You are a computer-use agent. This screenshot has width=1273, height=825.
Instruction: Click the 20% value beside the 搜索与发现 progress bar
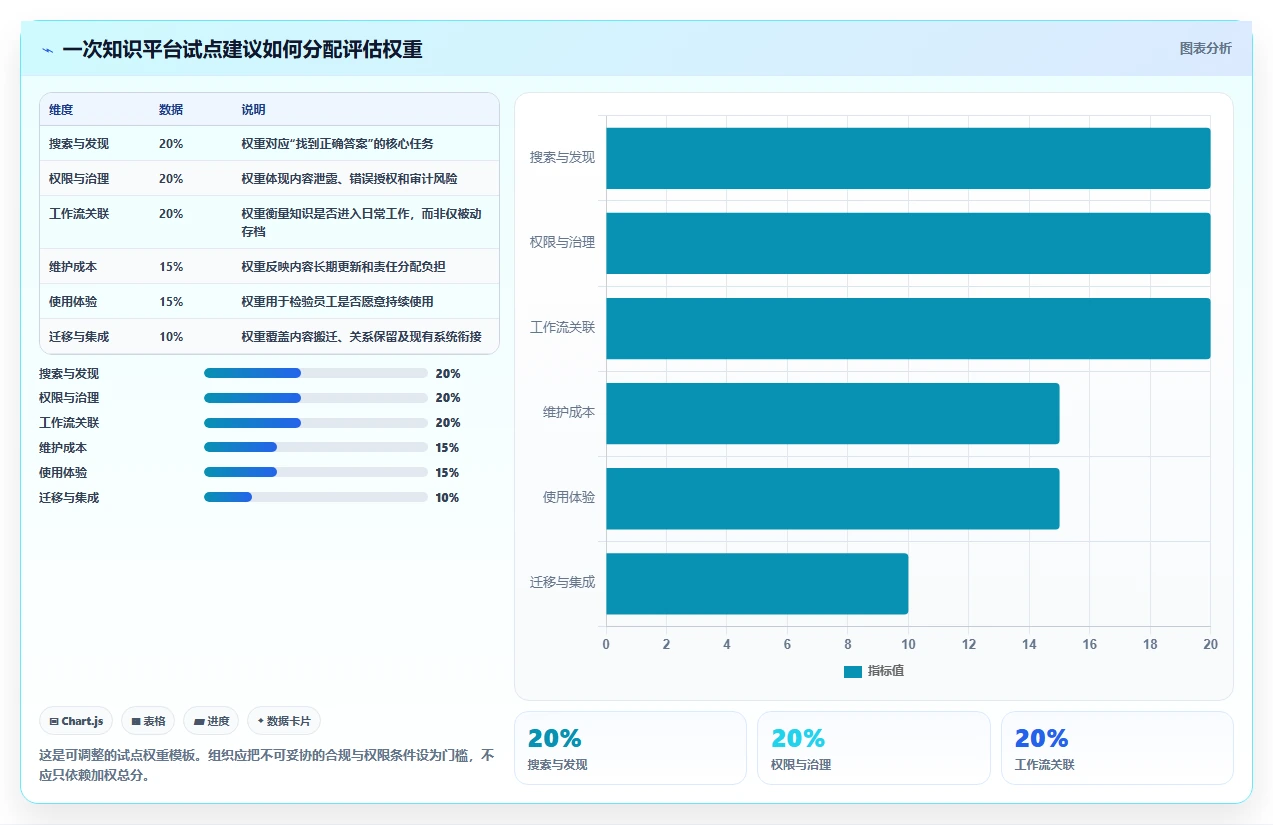pos(448,374)
